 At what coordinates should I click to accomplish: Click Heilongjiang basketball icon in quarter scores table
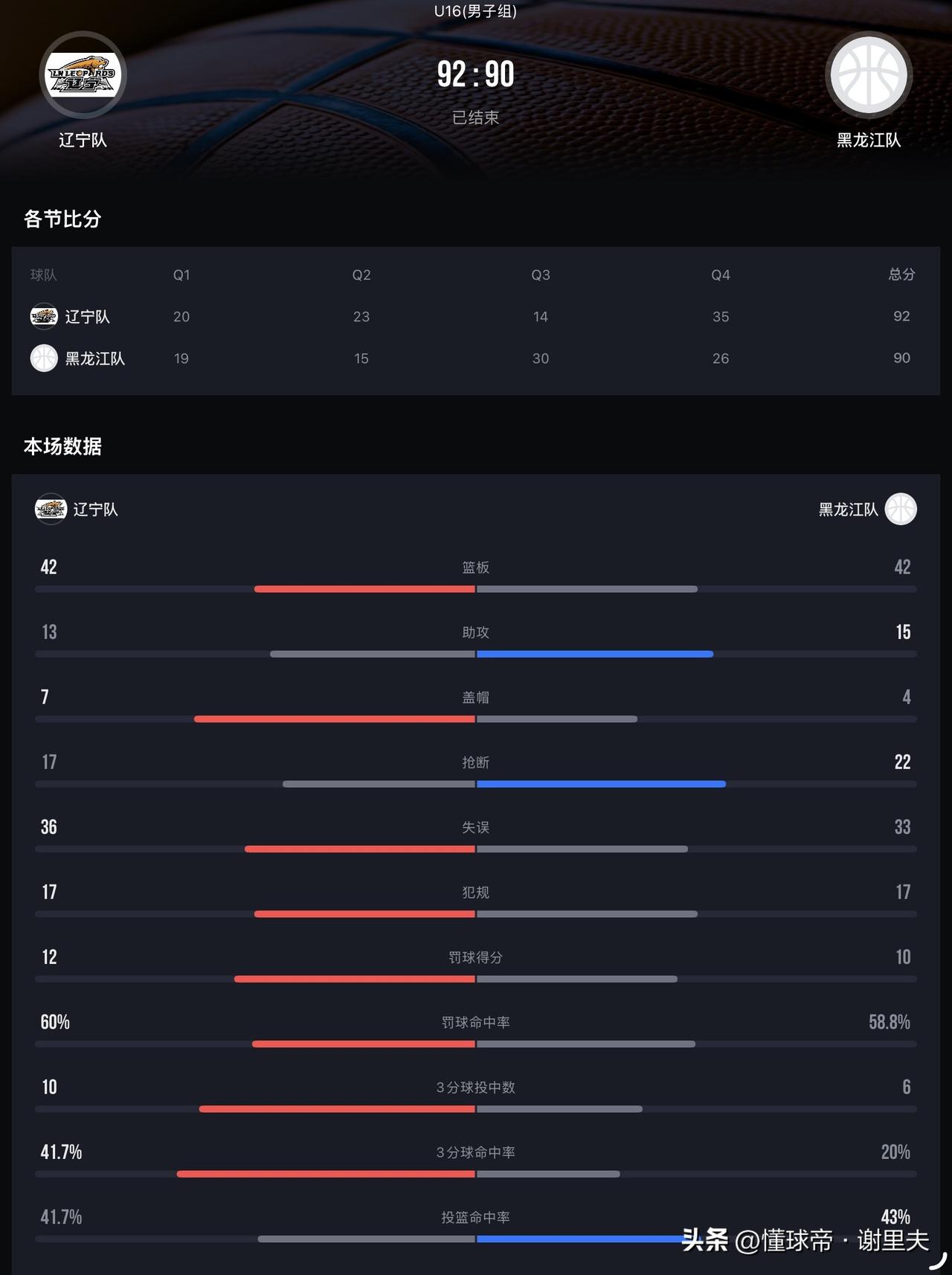(44, 358)
